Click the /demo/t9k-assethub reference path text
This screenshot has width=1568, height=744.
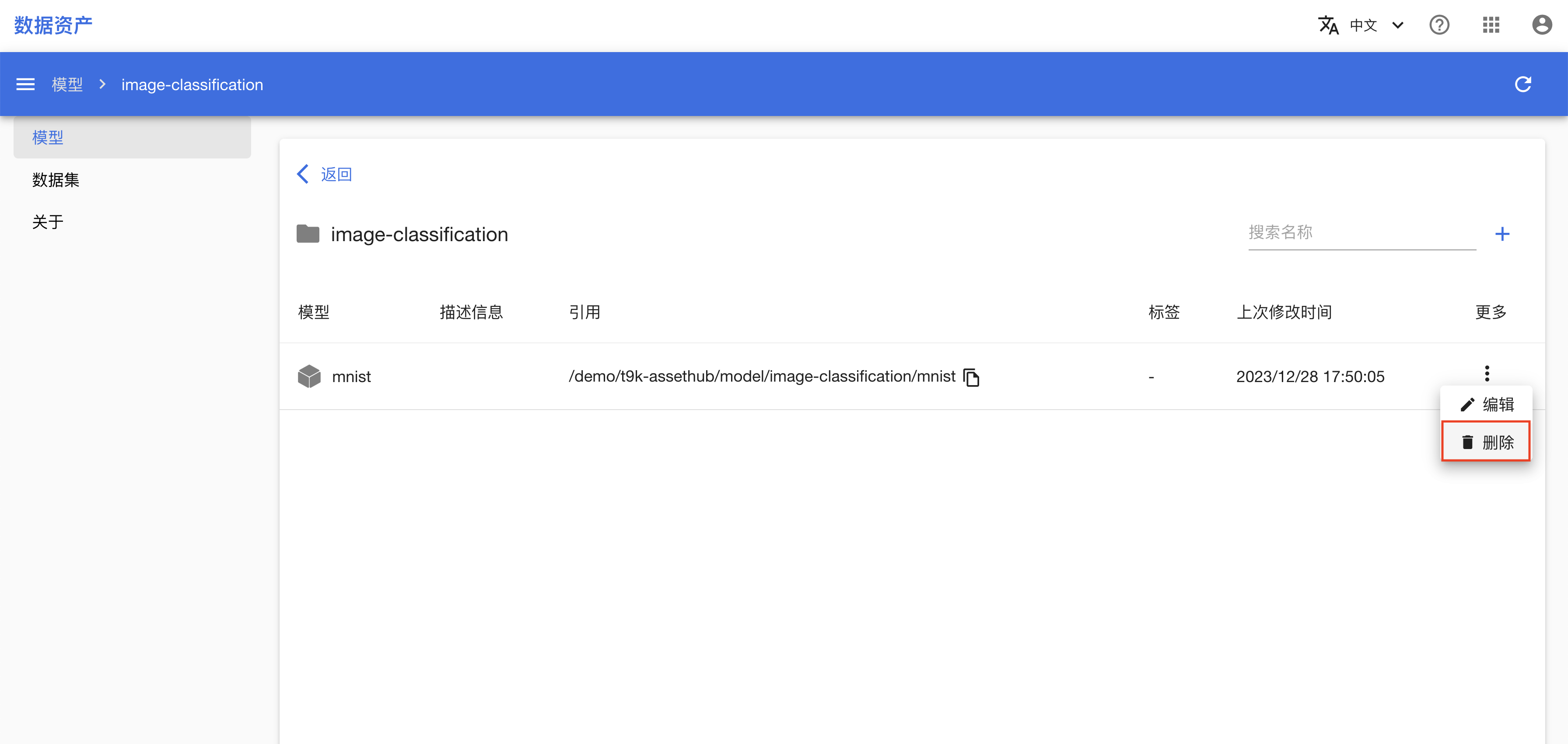(x=762, y=377)
